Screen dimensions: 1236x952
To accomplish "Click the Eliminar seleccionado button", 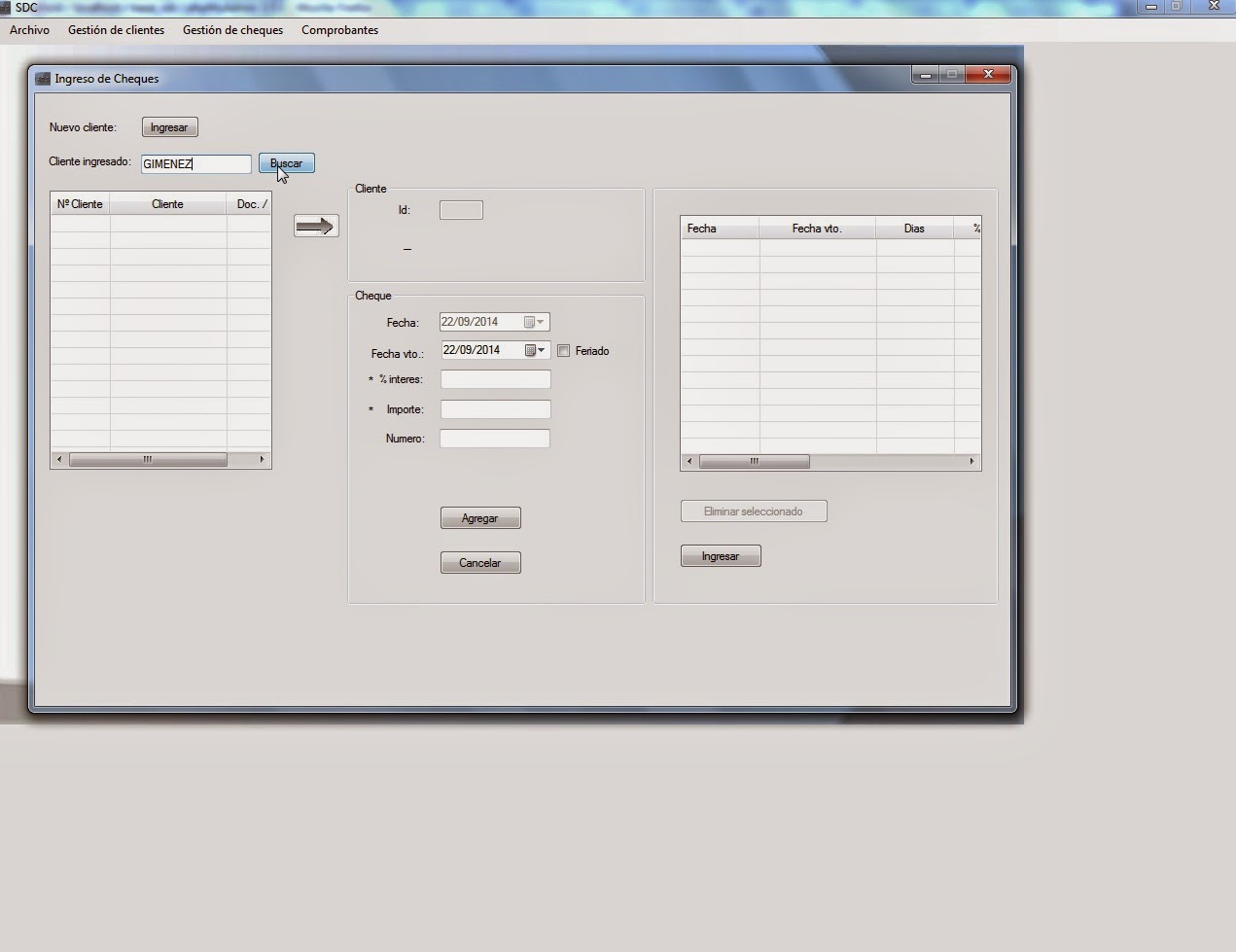I will (754, 511).
